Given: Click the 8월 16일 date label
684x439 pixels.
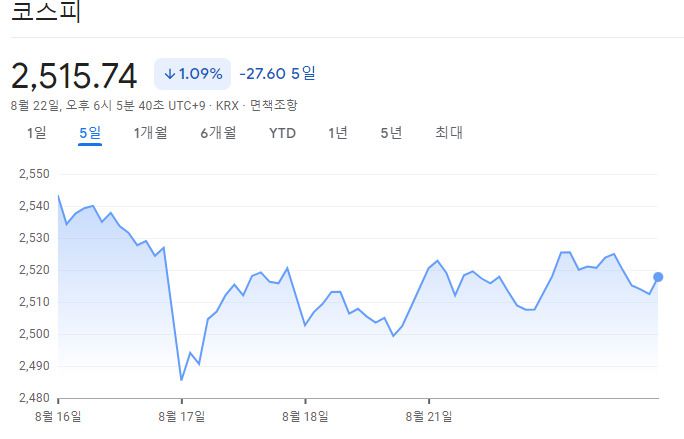Looking at the screenshot, I should pyautogui.click(x=60, y=415).
